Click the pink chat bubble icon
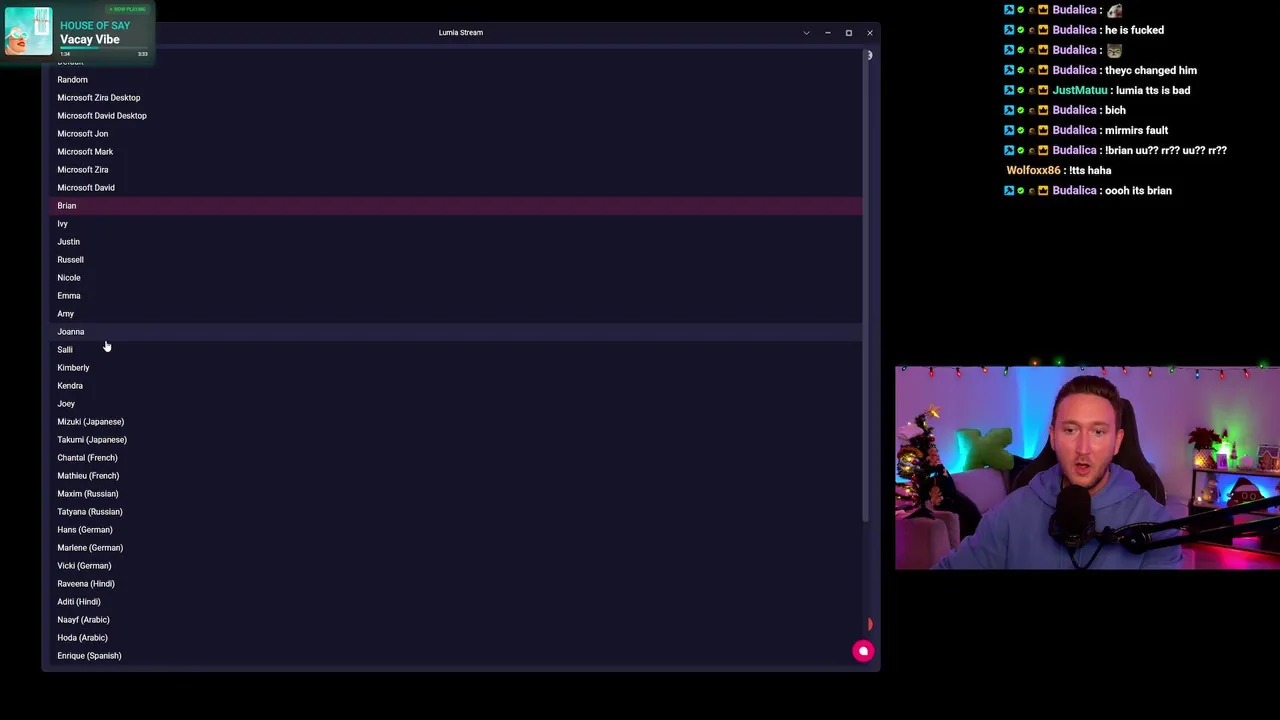Viewport: 1280px width, 720px height. pyautogui.click(x=863, y=651)
